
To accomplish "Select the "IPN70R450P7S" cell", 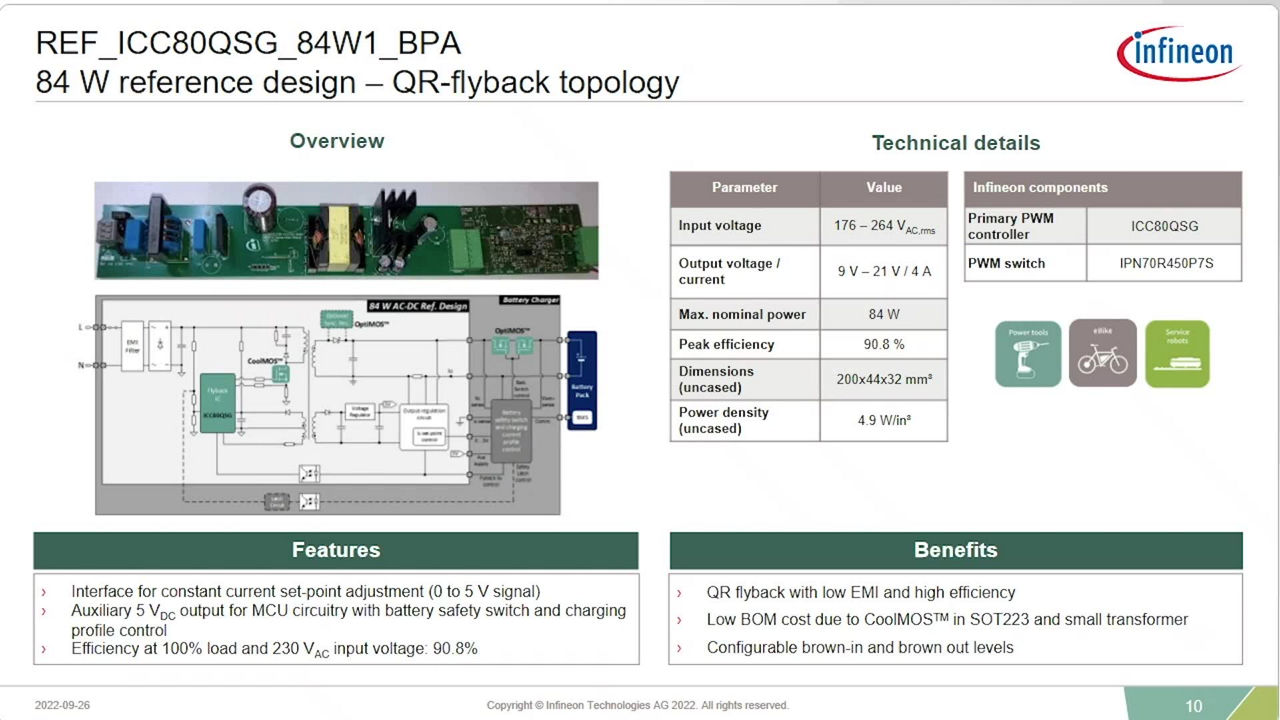I will (x=1164, y=263).
